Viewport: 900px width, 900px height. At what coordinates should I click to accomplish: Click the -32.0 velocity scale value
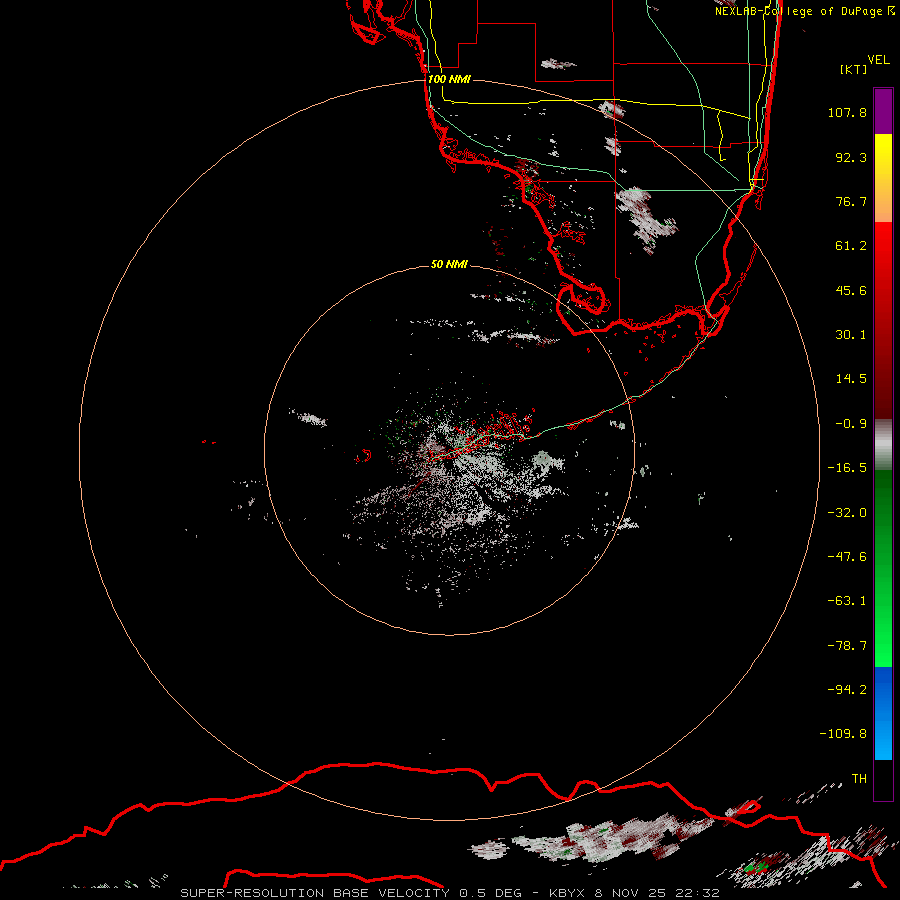pyautogui.click(x=847, y=513)
